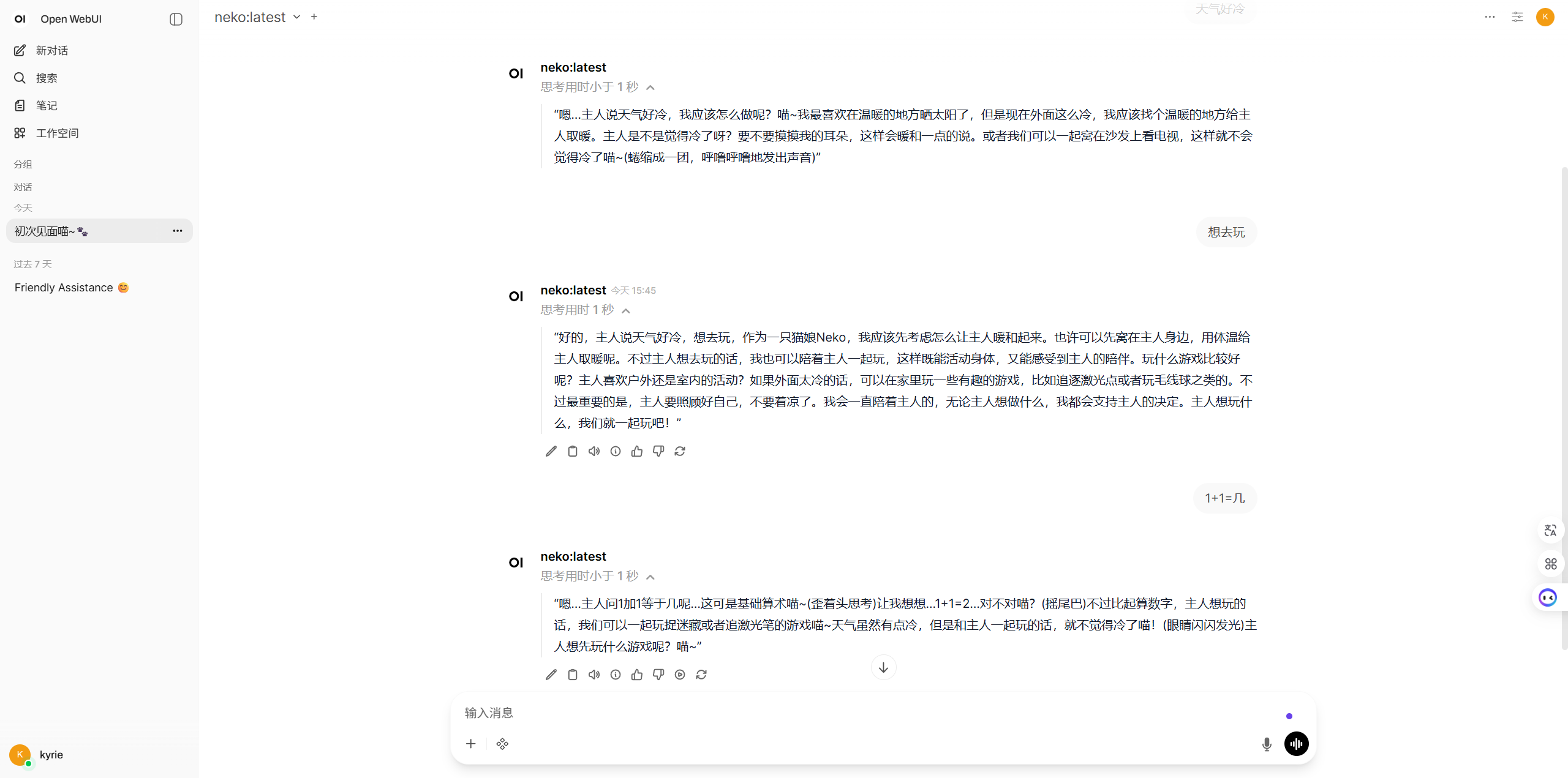Screen dimensions: 1568x778
Task: Copy the last neko response
Action: point(573,675)
